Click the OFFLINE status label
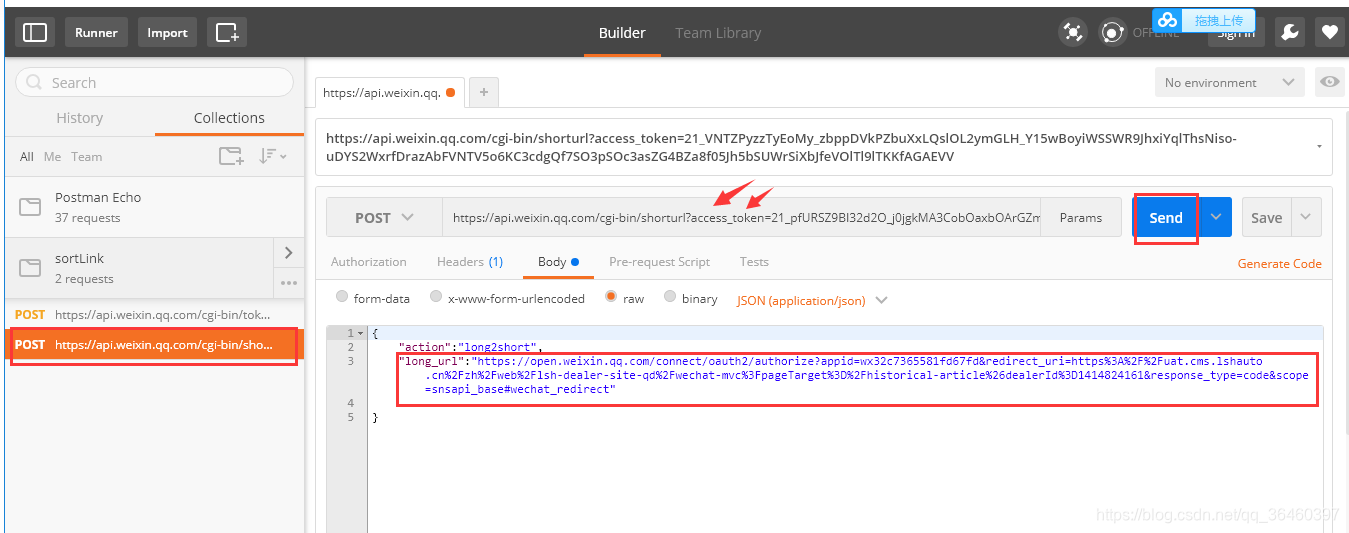1349x533 pixels. 1156,33
